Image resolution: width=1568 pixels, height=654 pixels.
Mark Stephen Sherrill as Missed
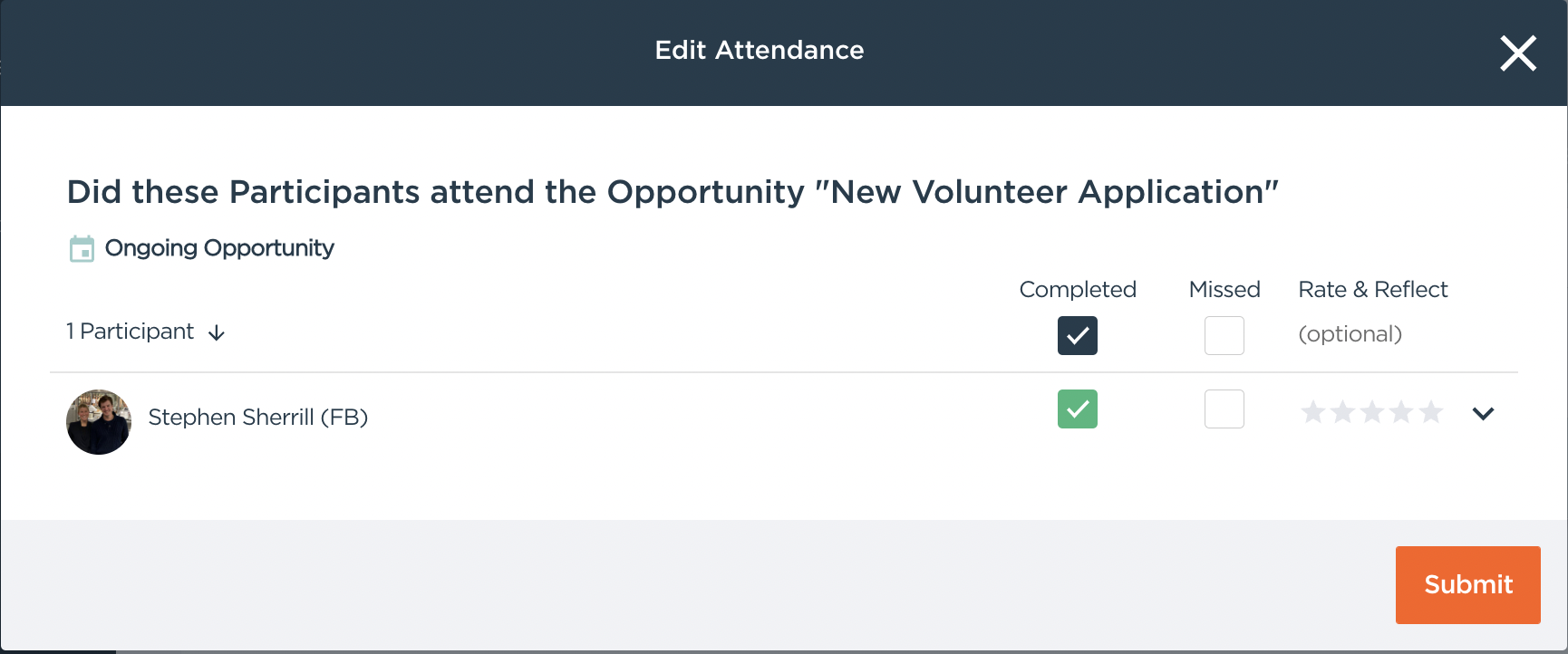coord(1224,409)
